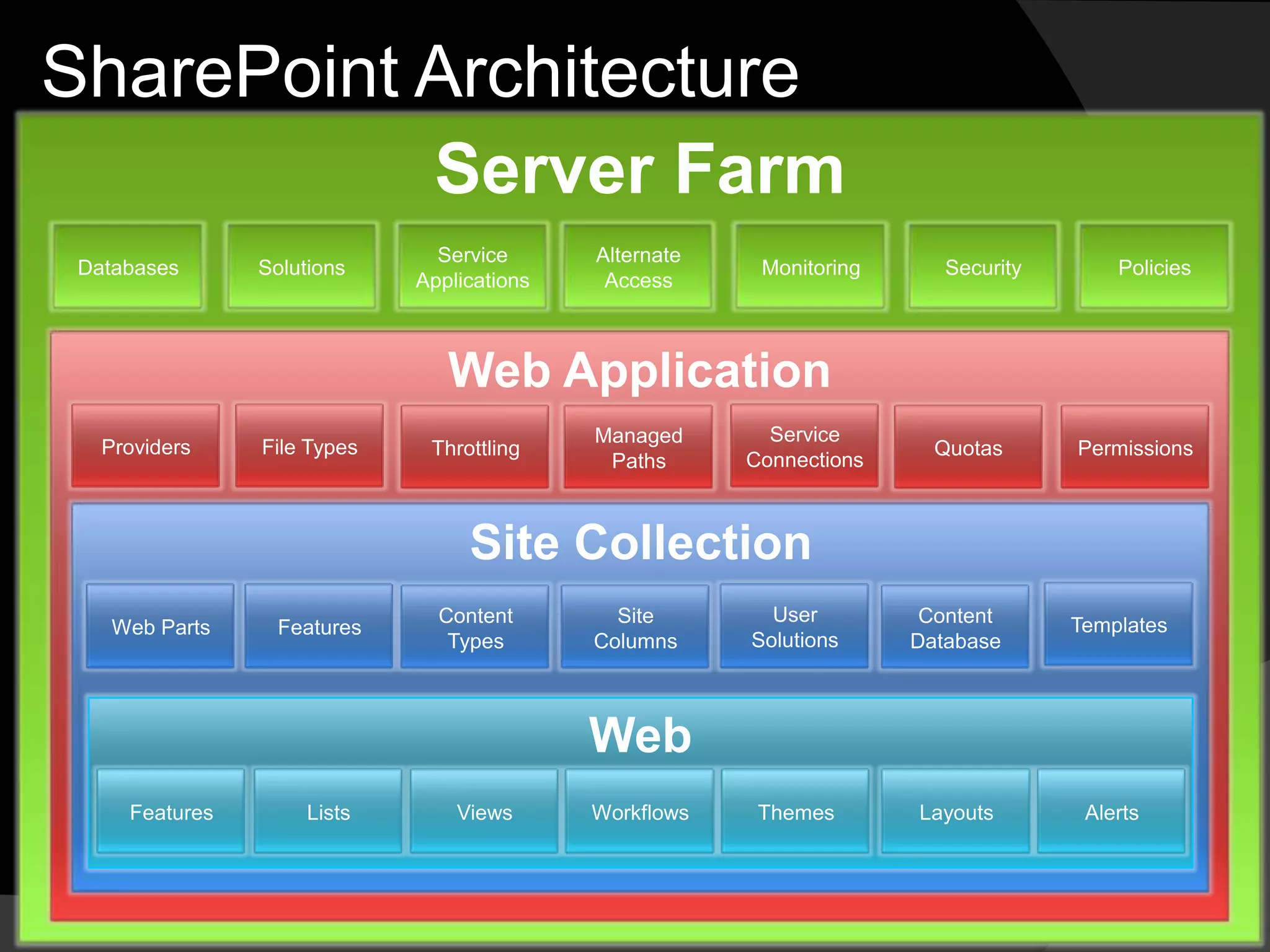
Task: Select the Alerts box
Action: [1111, 811]
